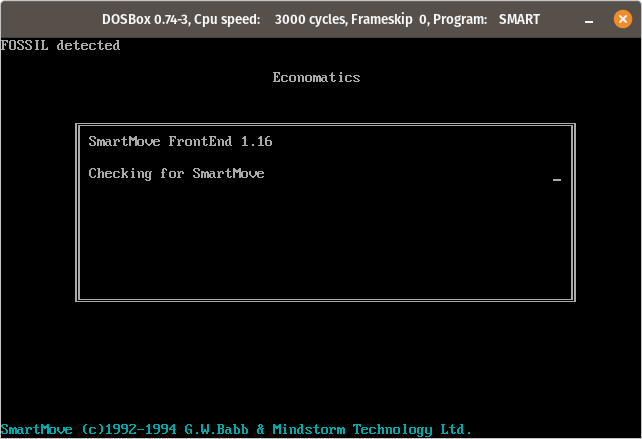Click the 'G.W.Babb' name in the footer
This screenshot has height=439, width=642.
point(216,430)
